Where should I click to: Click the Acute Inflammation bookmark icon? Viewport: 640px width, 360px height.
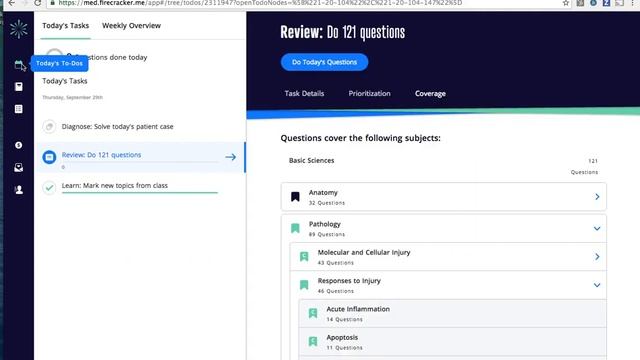pos(313,313)
